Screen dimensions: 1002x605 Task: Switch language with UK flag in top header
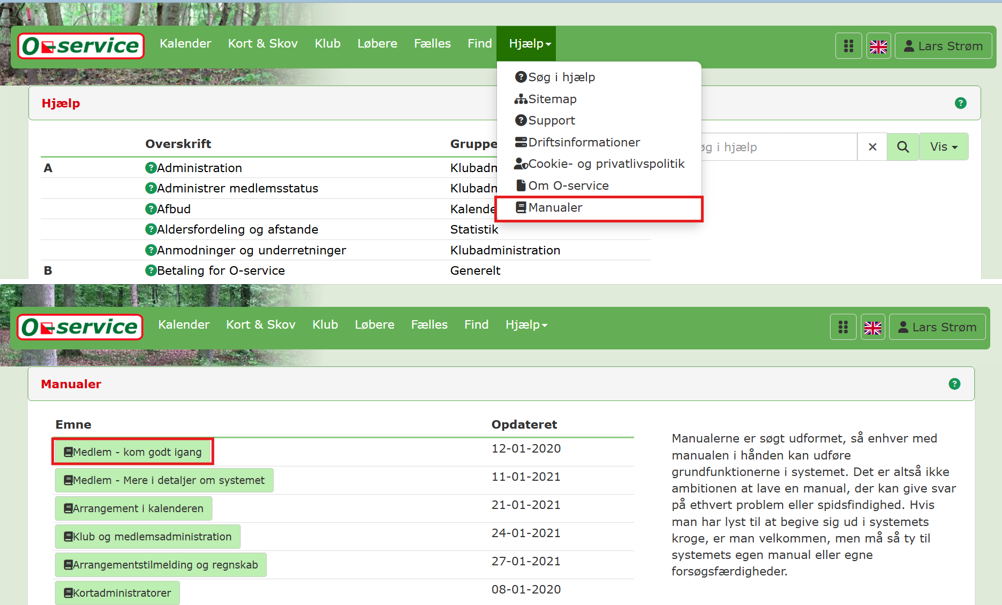[879, 46]
